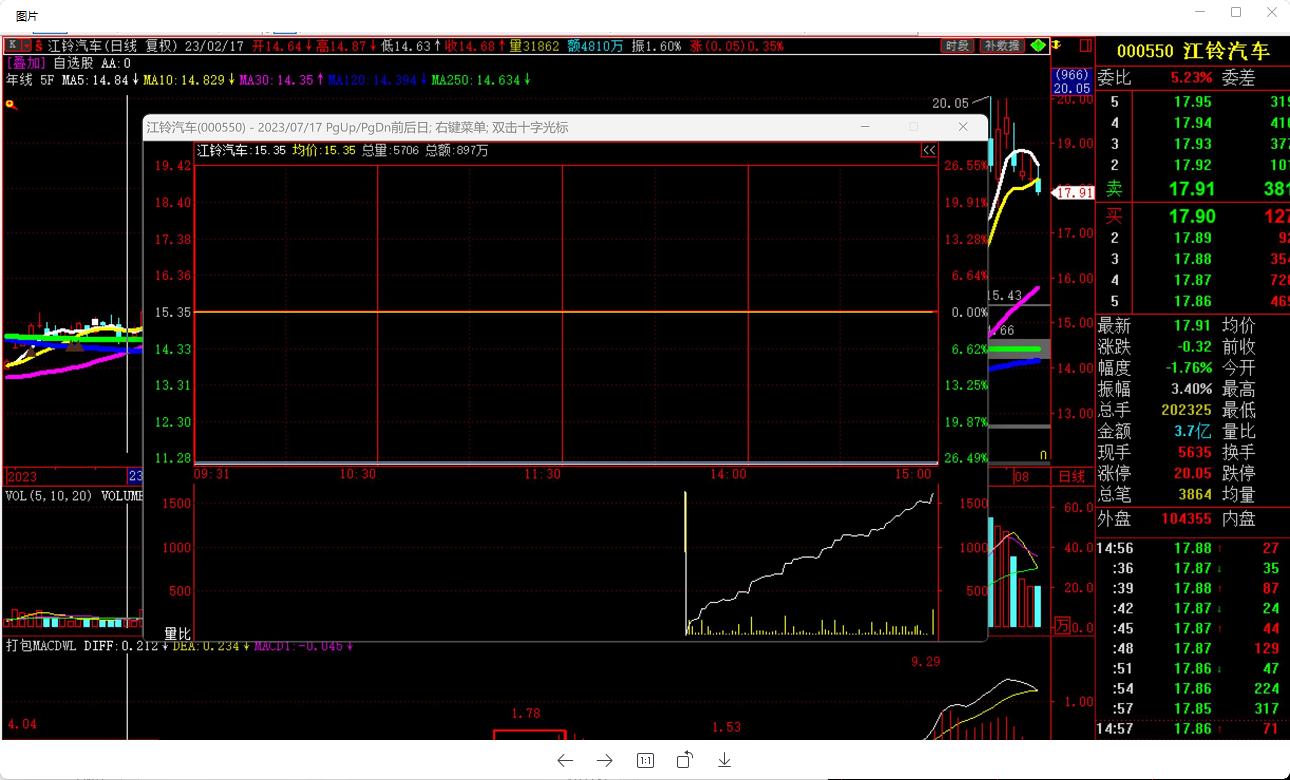Rotate the image

[685, 761]
